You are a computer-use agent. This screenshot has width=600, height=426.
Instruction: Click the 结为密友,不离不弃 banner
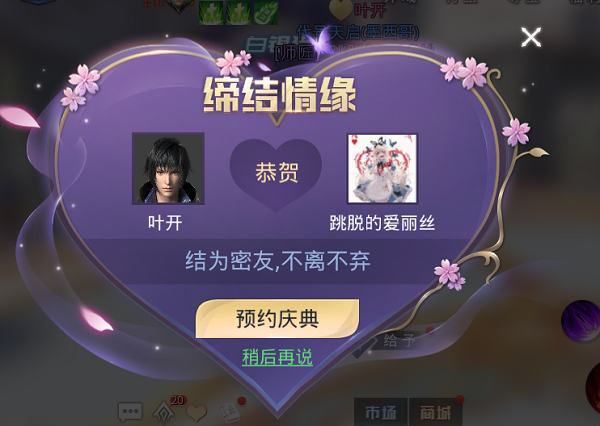tap(278, 261)
